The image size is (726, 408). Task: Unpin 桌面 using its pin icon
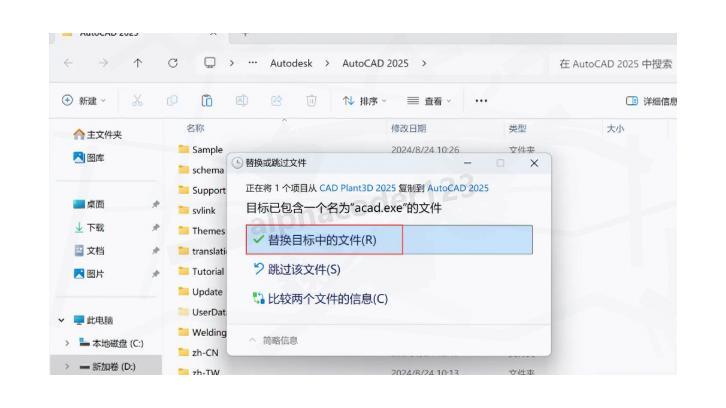156,204
